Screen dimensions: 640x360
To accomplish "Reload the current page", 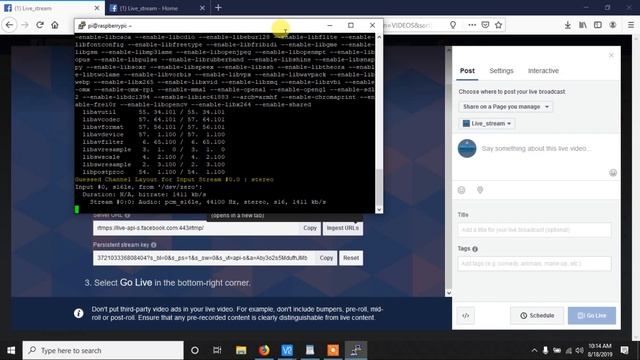I will pyautogui.click(x=40, y=25).
